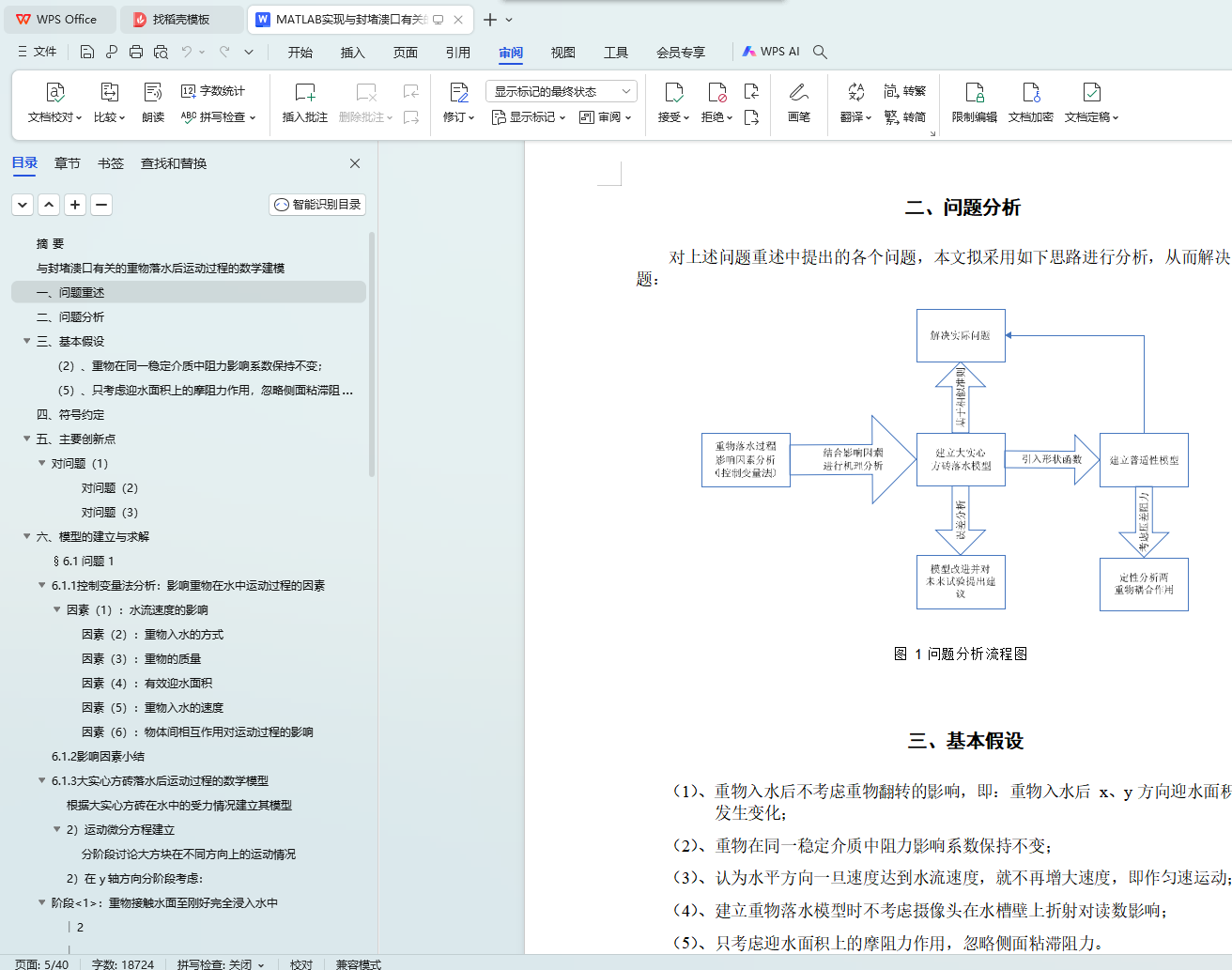Open the outline level down-chevron dropdown
Image resolution: width=1232 pixels, height=970 pixels.
23,204
